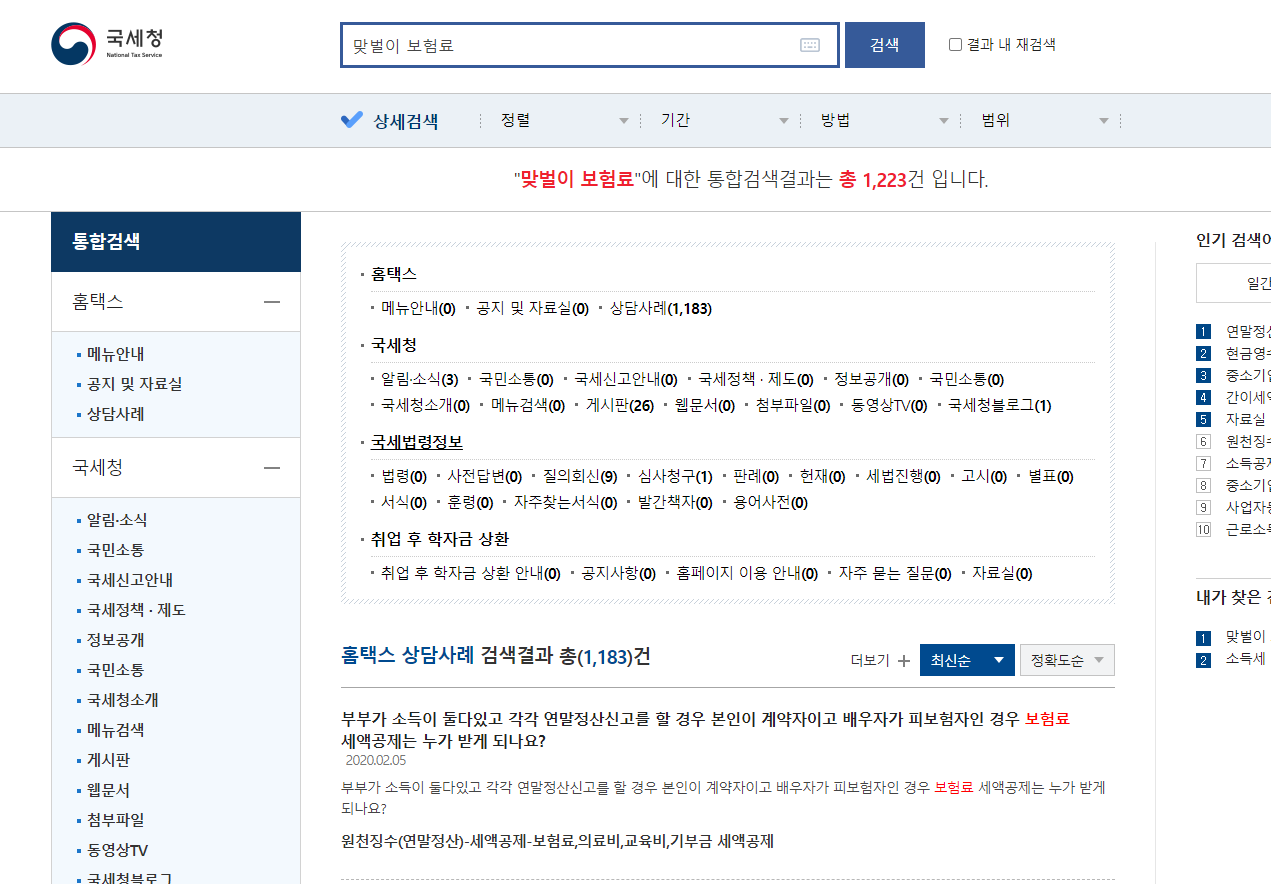Open the 정확도순 sort dropdown
Image resolution: width=1271 pixels, height=884 pixels.
click(x=1067, y=661)
